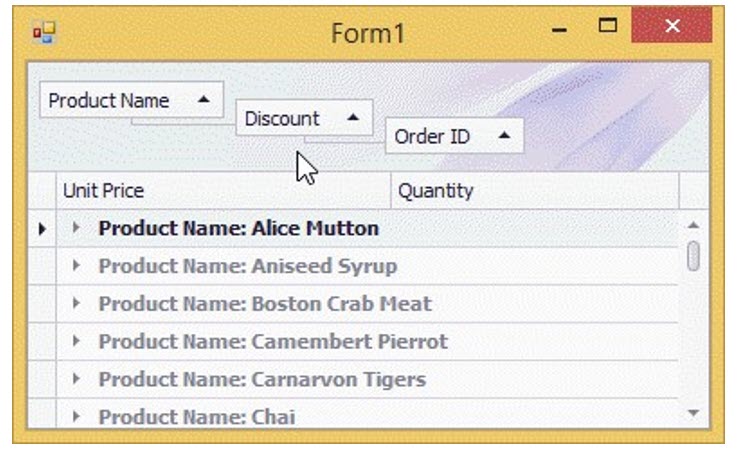
Task: Click sort arrow on Discount group box
Action: click(352, 118)
